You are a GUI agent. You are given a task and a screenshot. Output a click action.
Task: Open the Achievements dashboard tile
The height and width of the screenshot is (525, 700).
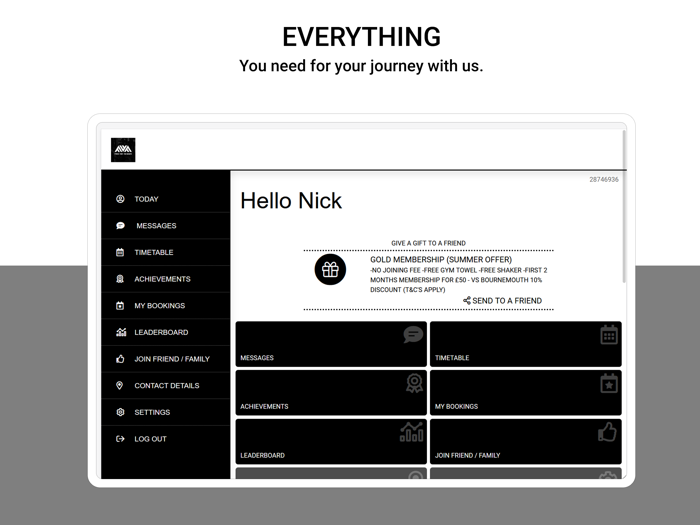click(x=331, y=393)
